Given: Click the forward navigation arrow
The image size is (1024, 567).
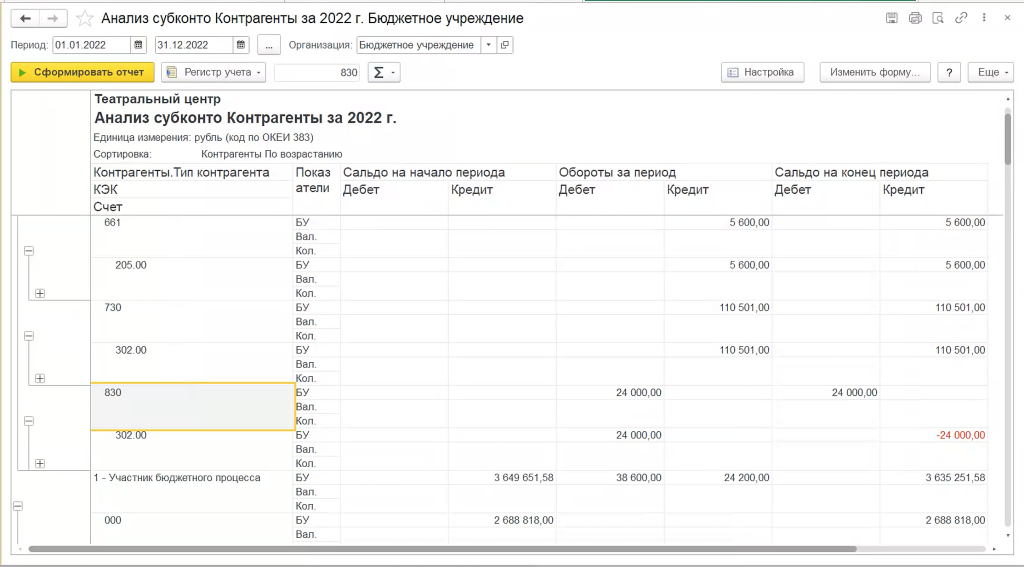Looking at the screenshot, I should [54, 19].
